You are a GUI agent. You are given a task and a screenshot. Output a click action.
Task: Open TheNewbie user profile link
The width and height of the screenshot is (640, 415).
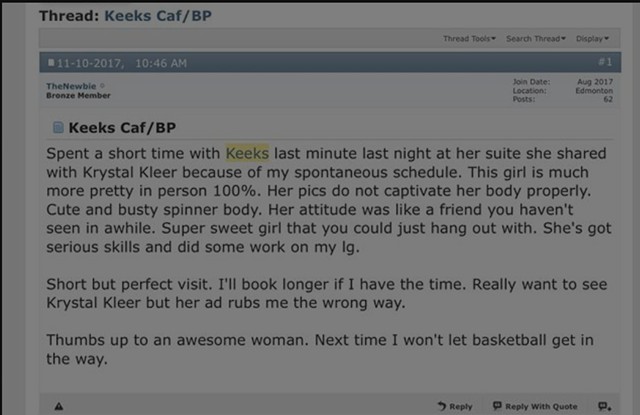[x=71, y=86]
